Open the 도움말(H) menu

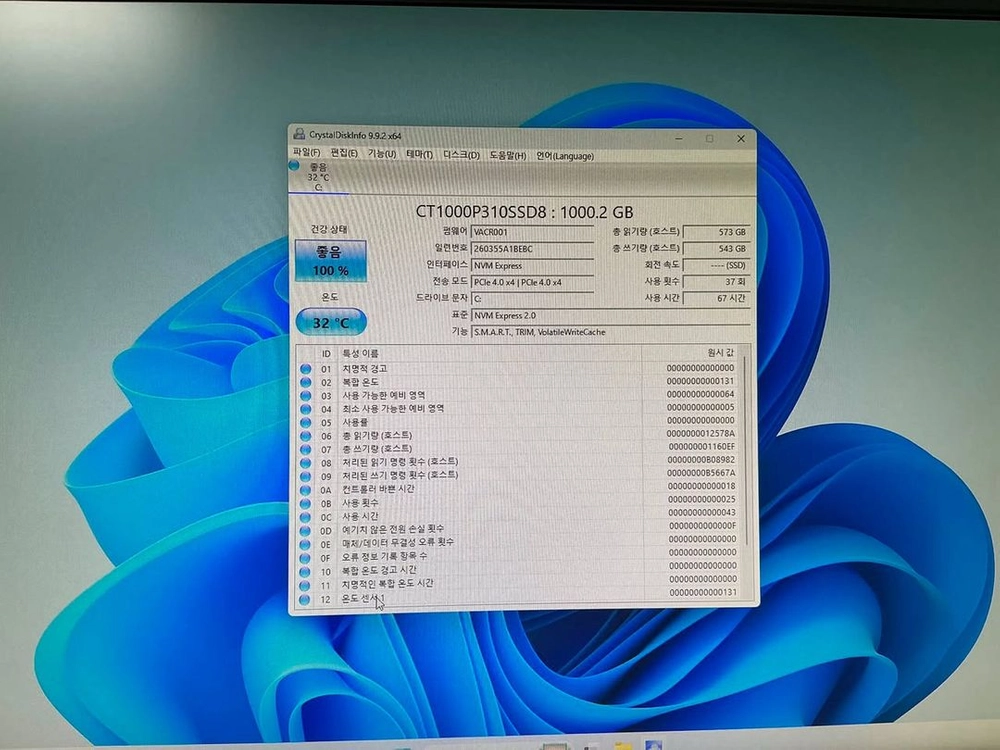pos(508,155)
